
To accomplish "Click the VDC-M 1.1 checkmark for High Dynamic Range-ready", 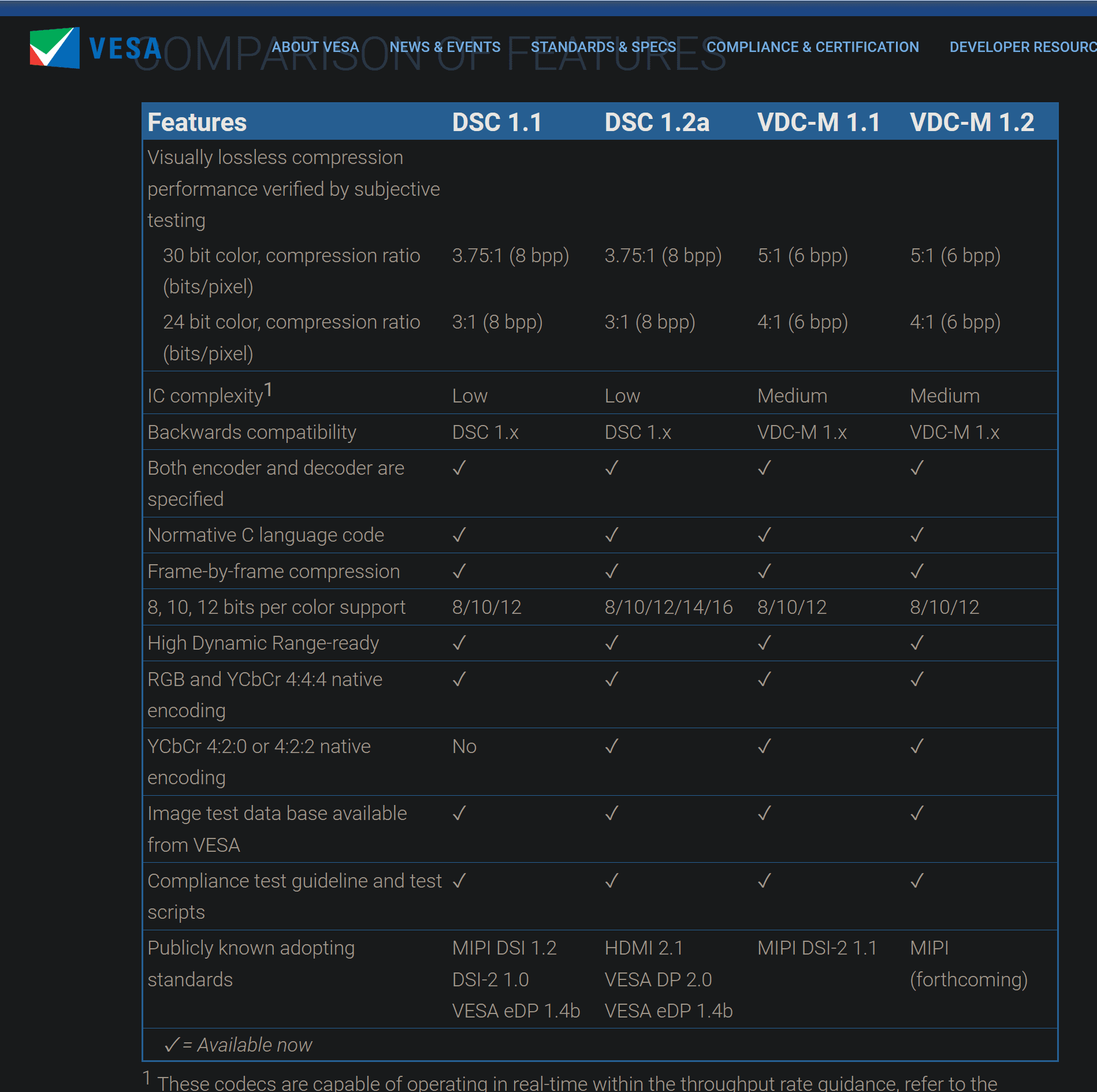I will point(764,643).
